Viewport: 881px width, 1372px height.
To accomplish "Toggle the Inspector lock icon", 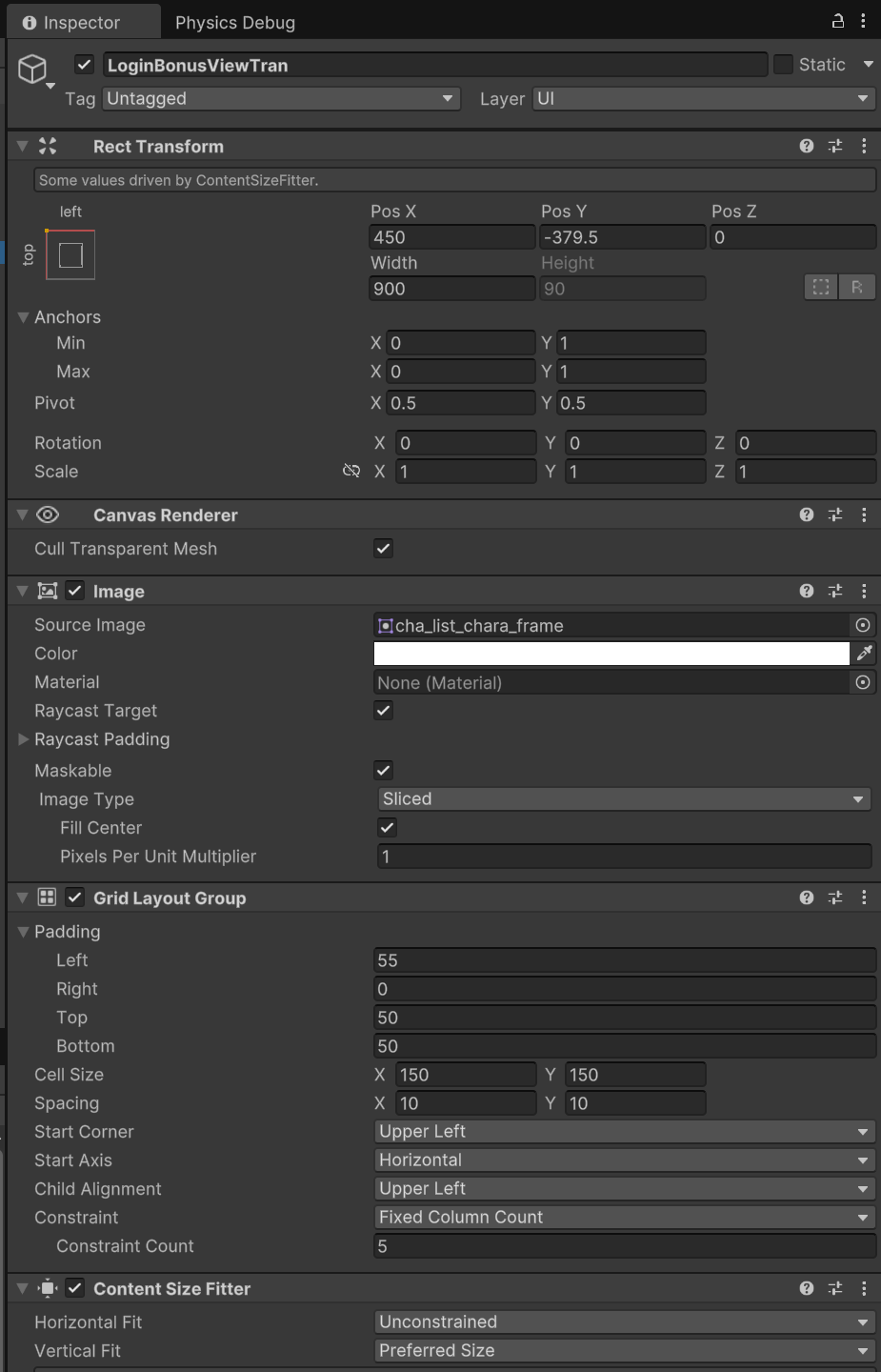I will click(838, 21).
